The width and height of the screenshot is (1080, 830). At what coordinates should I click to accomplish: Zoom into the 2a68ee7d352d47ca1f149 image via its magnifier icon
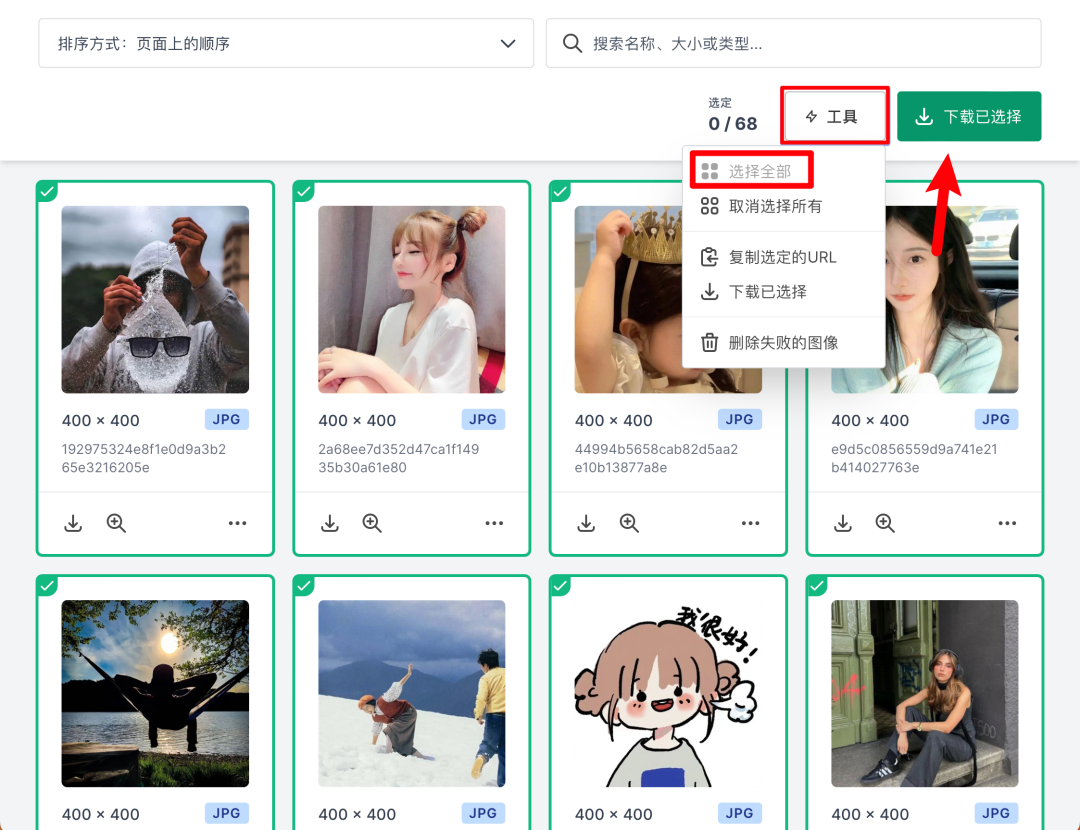[372, 523]
